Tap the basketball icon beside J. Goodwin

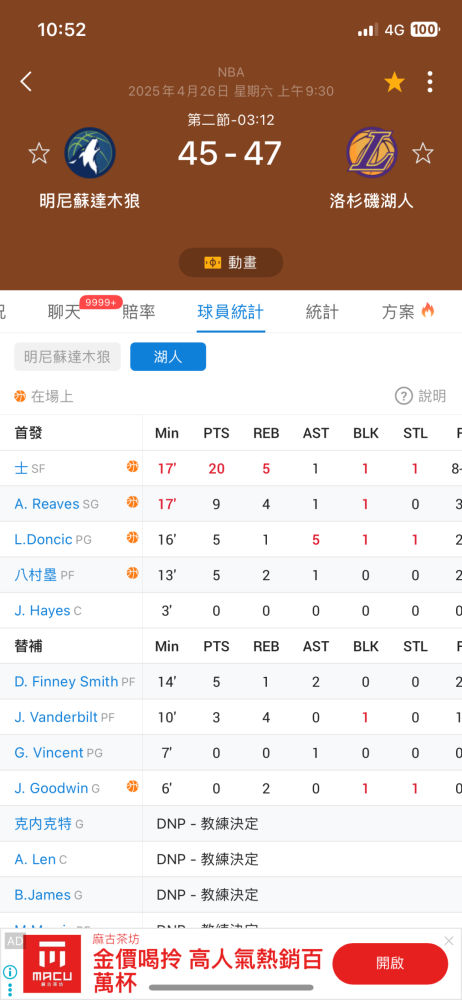[x=133, y=786]
